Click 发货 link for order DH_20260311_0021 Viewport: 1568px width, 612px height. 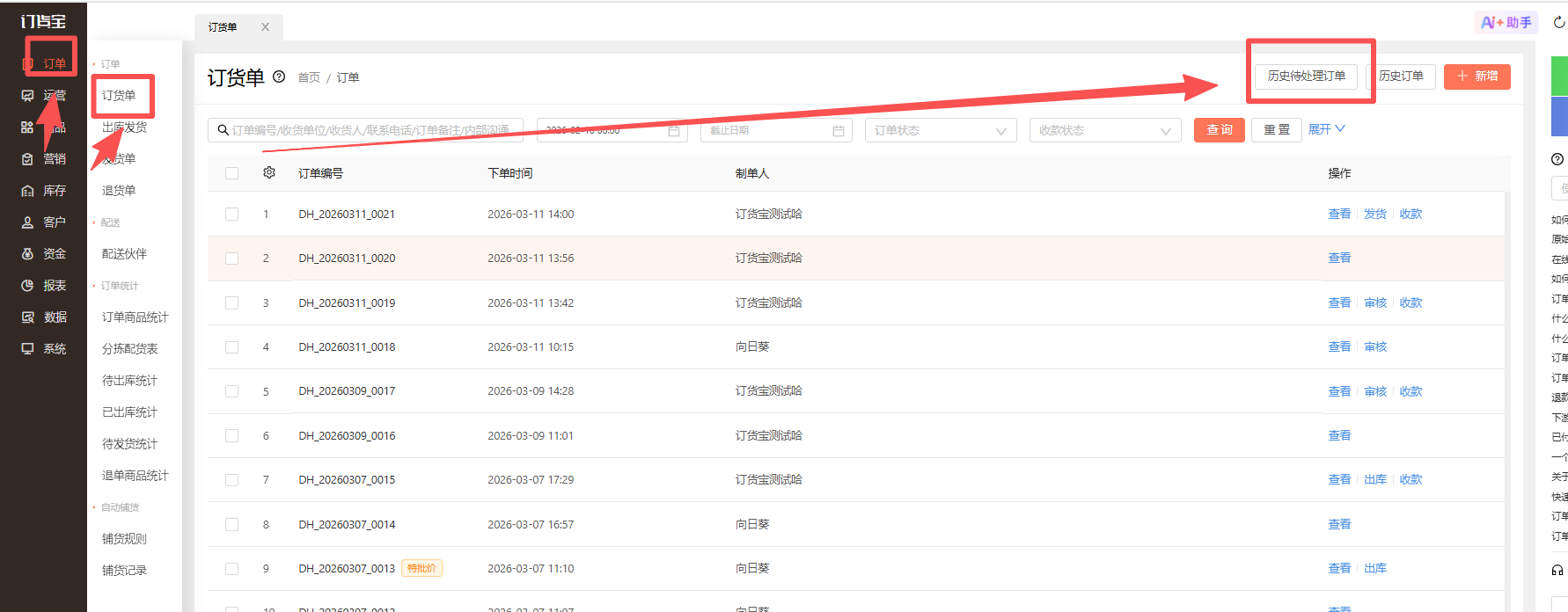pos(1375,214)
